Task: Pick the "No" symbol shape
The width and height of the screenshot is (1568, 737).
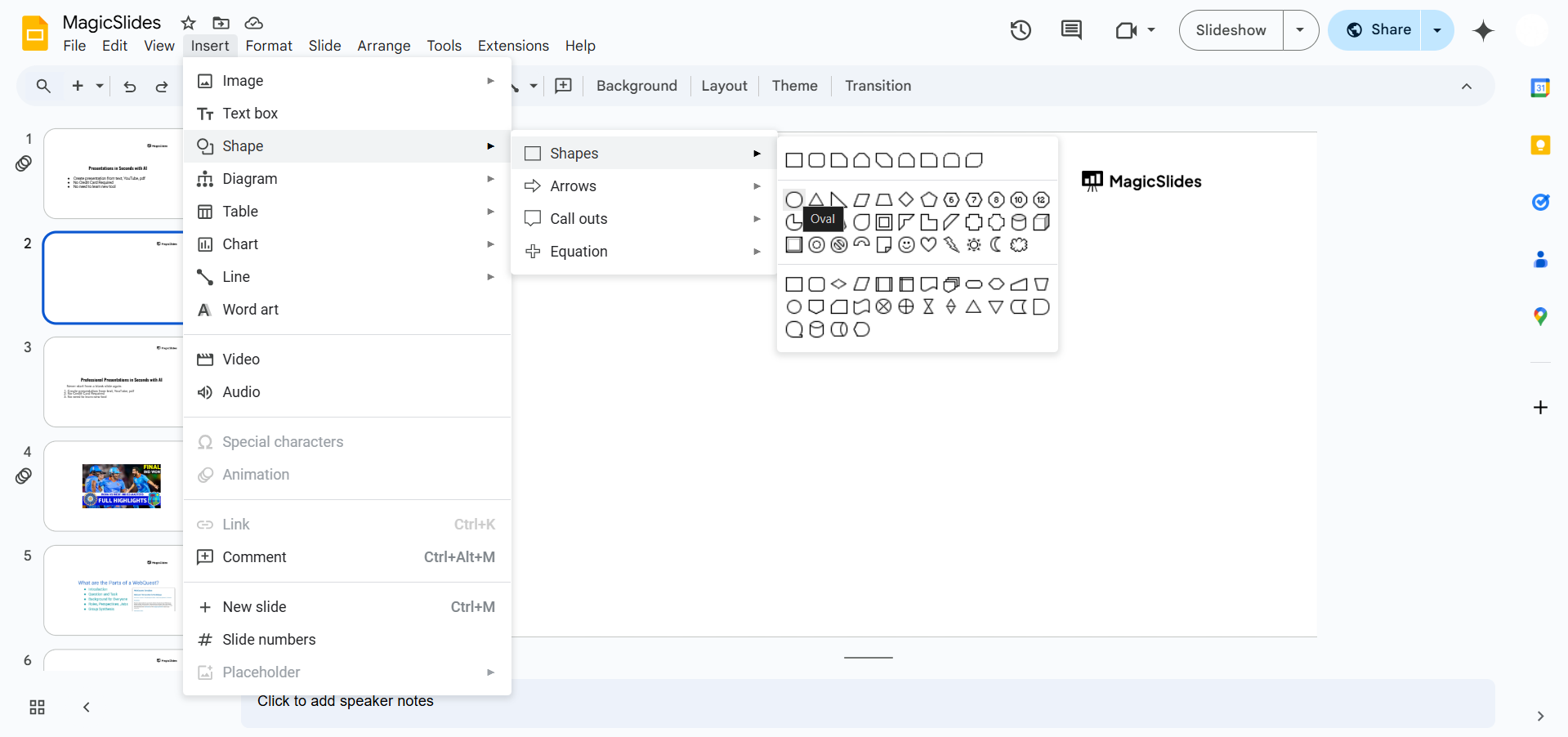Action: click(838, 244)
